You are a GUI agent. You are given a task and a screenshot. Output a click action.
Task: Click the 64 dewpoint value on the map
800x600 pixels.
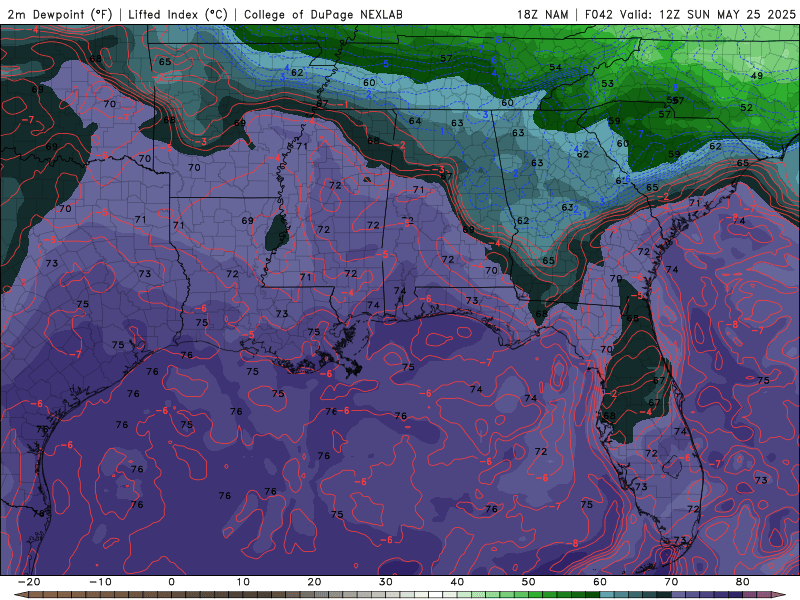pyautogui.click(x=415, y=121)
